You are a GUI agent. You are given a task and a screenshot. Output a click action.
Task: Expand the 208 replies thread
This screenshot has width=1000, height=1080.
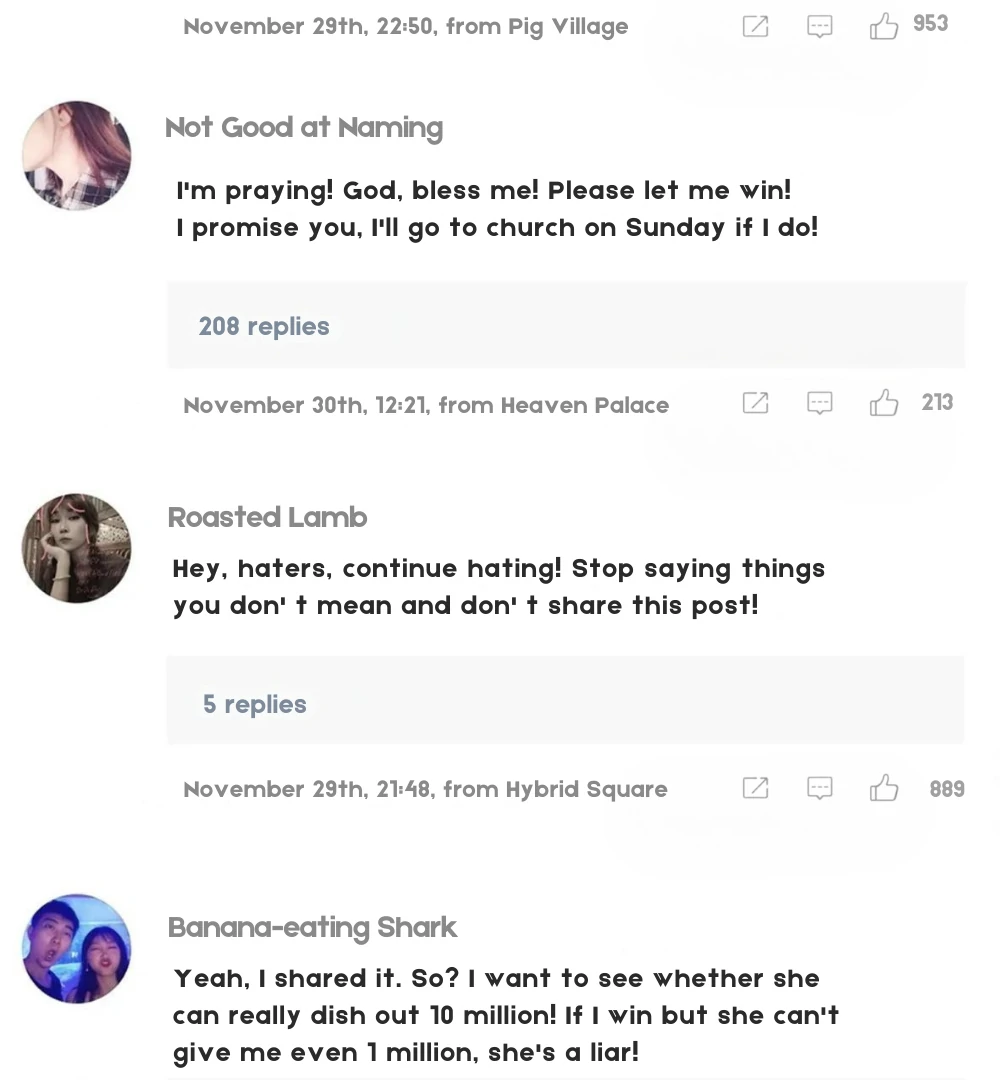click(264, 326)
